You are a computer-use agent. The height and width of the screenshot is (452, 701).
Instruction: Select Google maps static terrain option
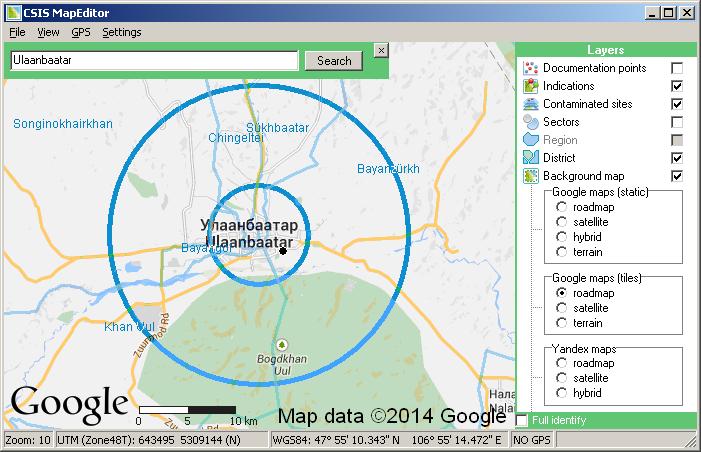click(561, 252)
